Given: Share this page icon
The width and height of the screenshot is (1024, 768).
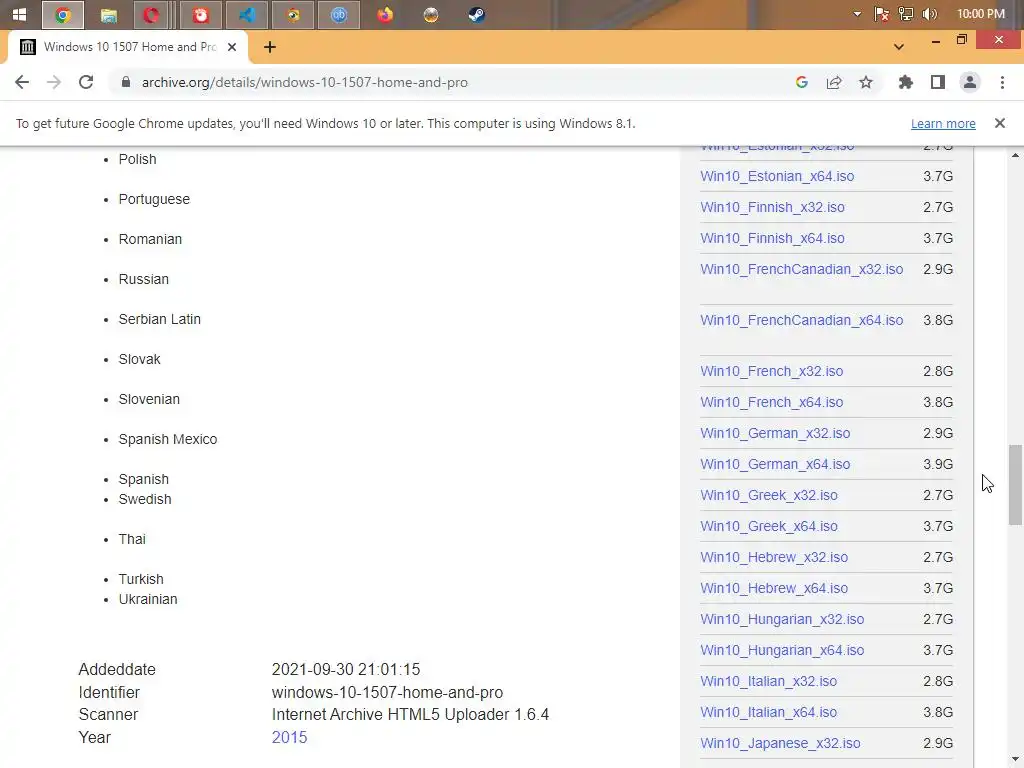Looking at the screenshot, I should click(834, 82).
